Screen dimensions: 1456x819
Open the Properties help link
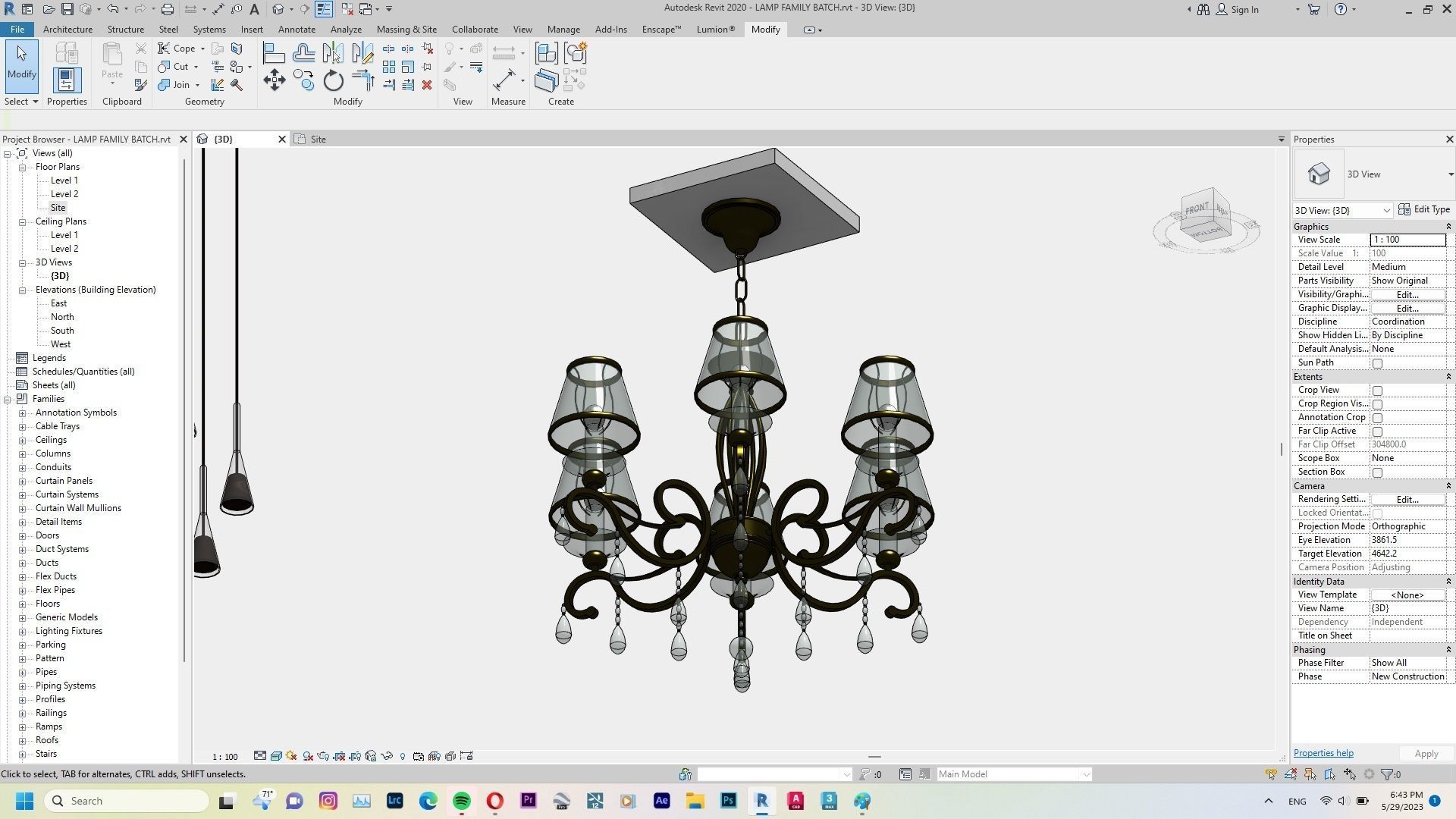coord(1323,753)
